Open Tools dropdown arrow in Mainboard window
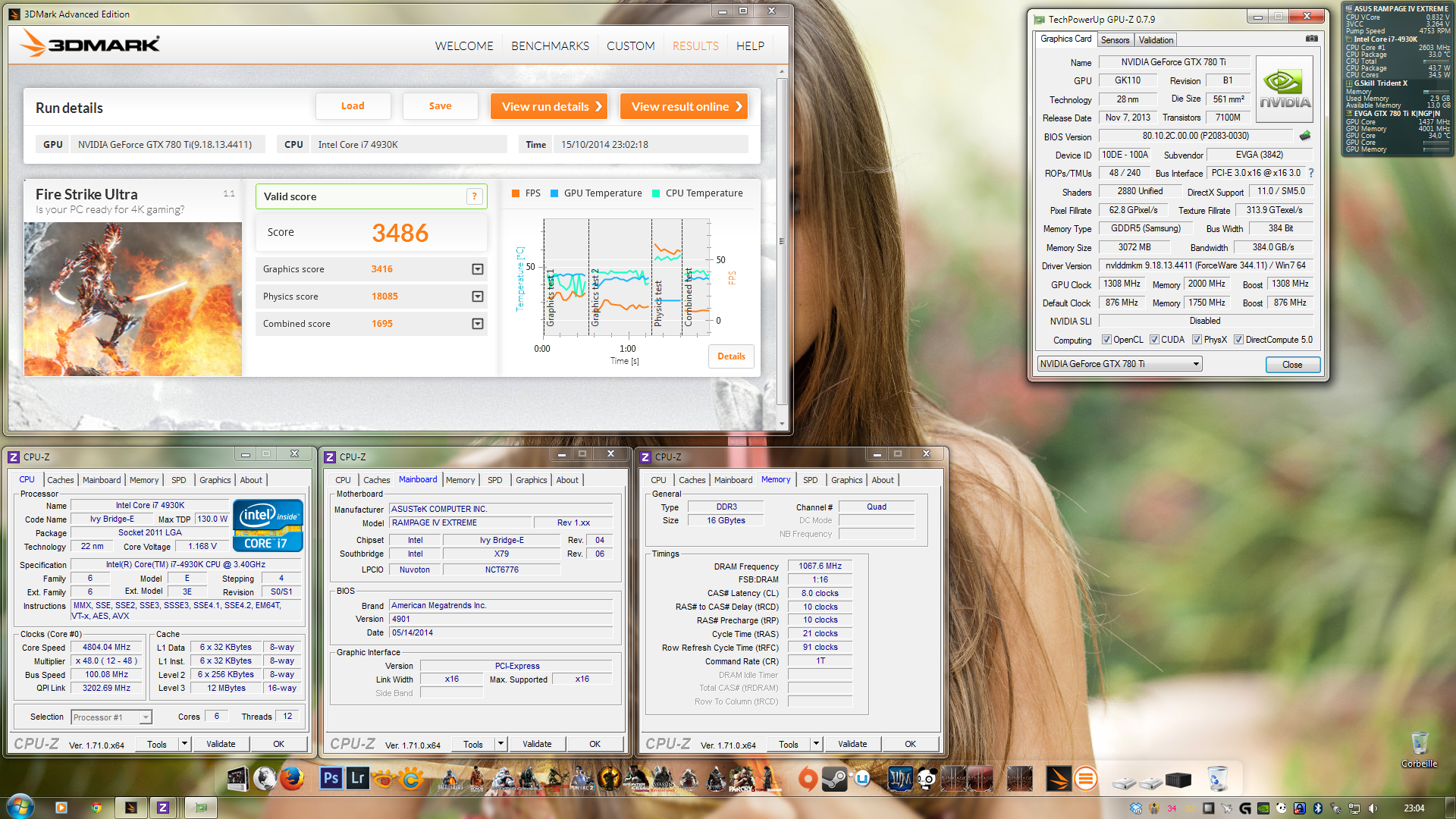Screen dimensions: 1456x819 [x=500, y=744]
